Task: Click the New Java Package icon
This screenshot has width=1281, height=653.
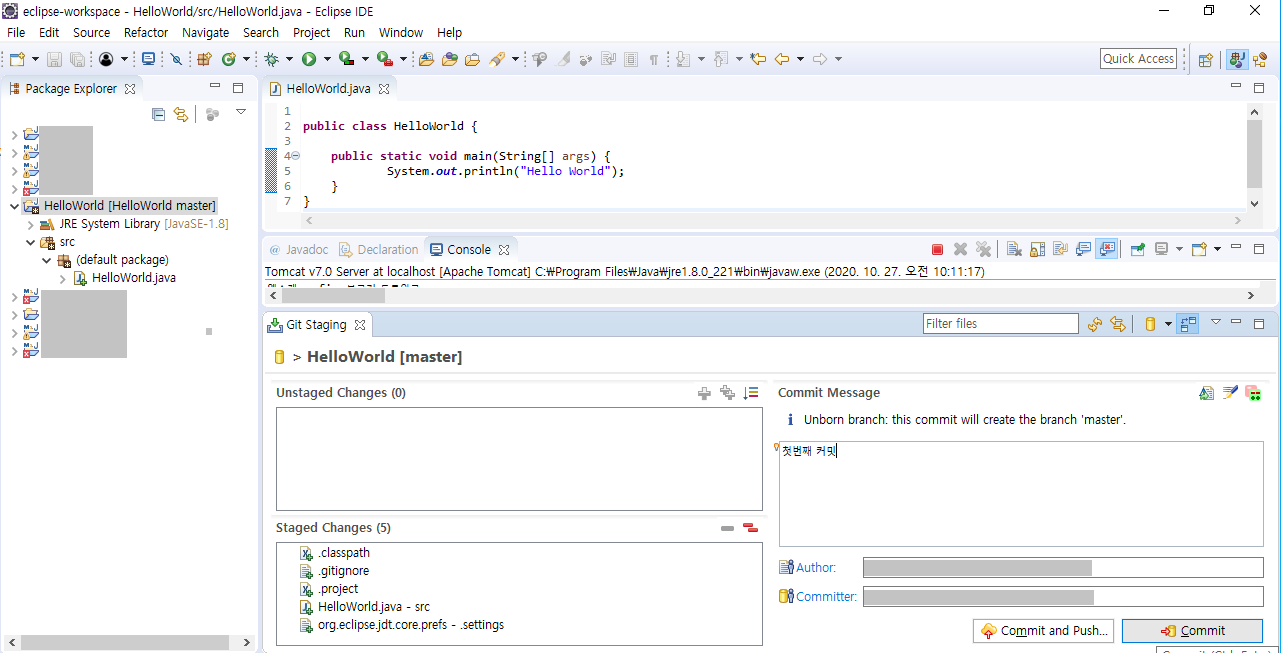Action: point(204,59)
